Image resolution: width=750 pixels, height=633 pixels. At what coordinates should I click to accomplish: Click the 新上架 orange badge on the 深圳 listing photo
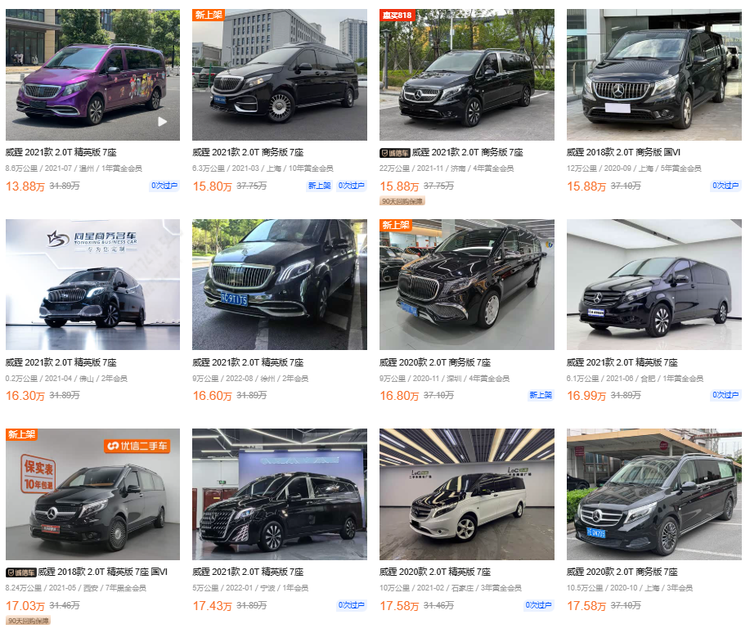(x=396, y=225)
